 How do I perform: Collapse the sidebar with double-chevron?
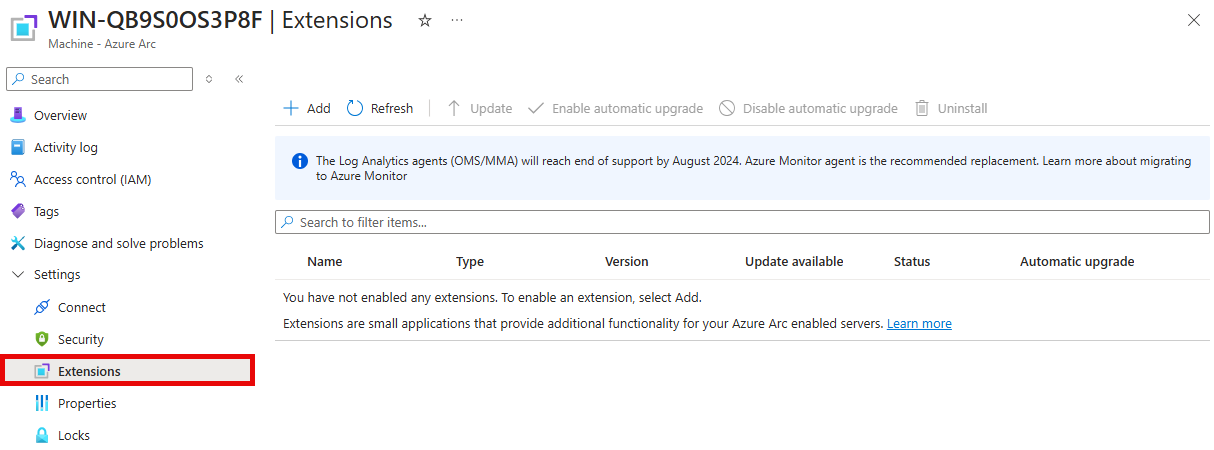click(239, 79)
